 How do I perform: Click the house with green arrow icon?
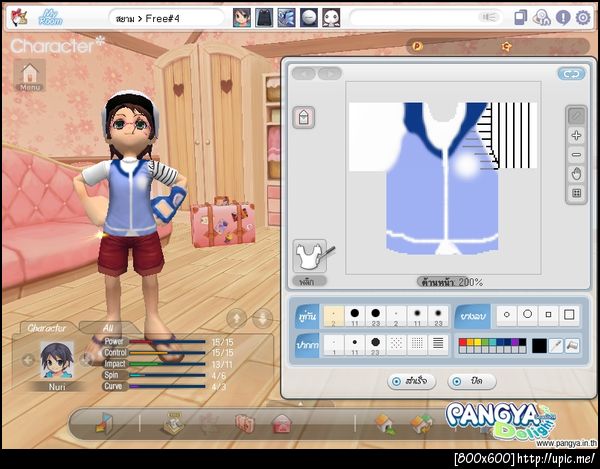tap(385, 424)
